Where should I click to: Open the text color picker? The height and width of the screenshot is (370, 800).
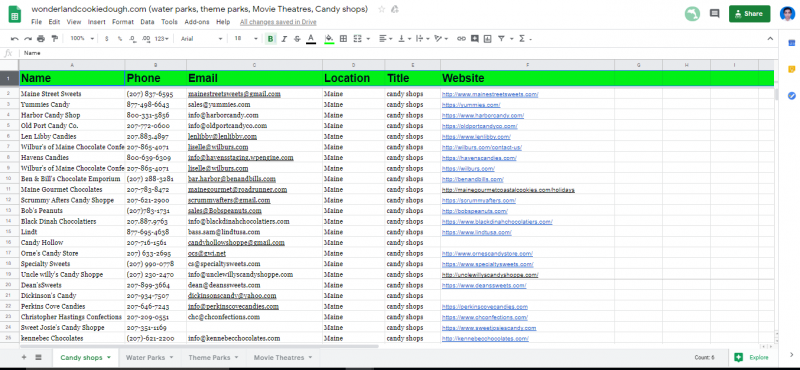(311, 39)
